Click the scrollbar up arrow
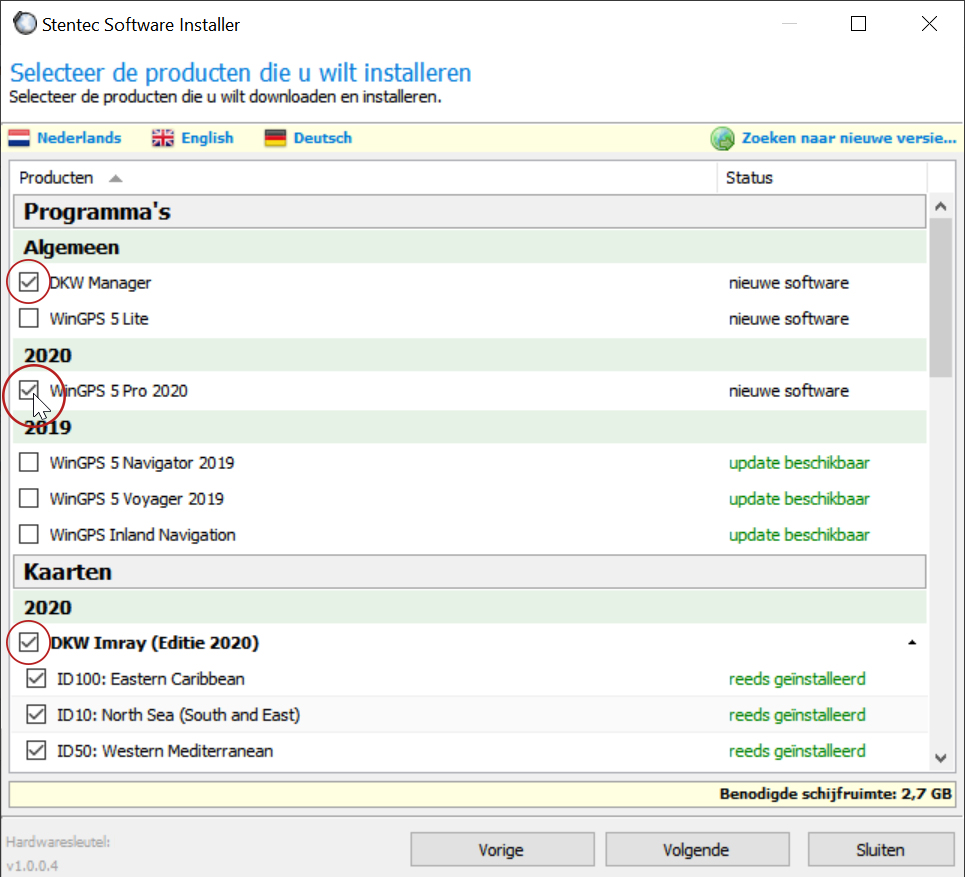This screenshot has height=877, width=965. (940, 207)
